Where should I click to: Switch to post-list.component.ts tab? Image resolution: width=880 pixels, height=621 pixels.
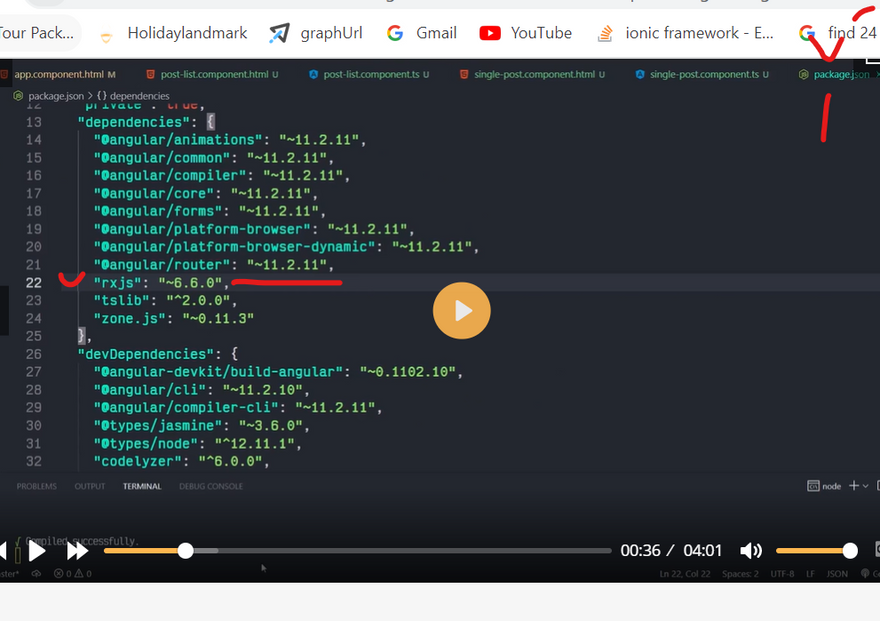369,74
